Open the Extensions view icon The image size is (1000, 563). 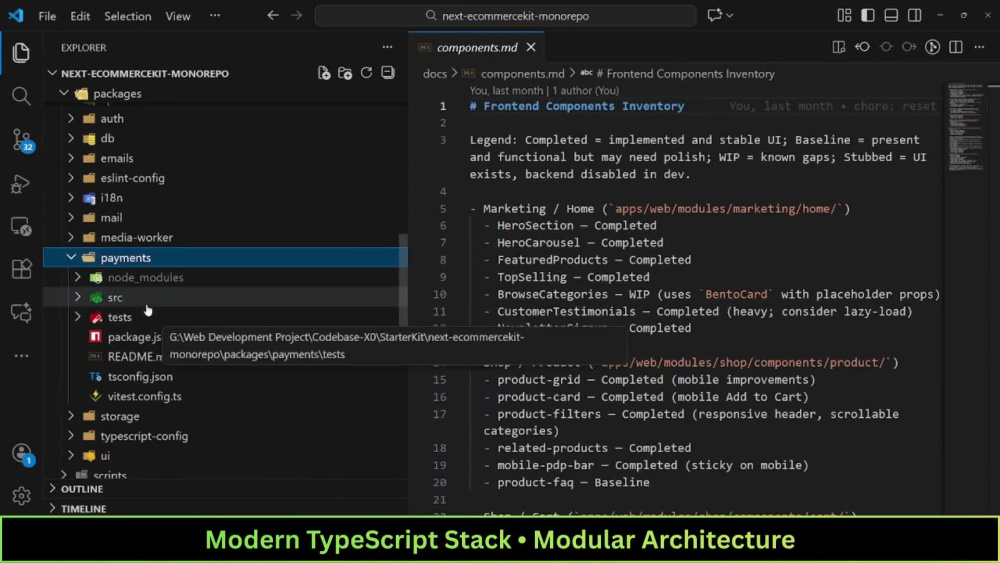point(21,268)
